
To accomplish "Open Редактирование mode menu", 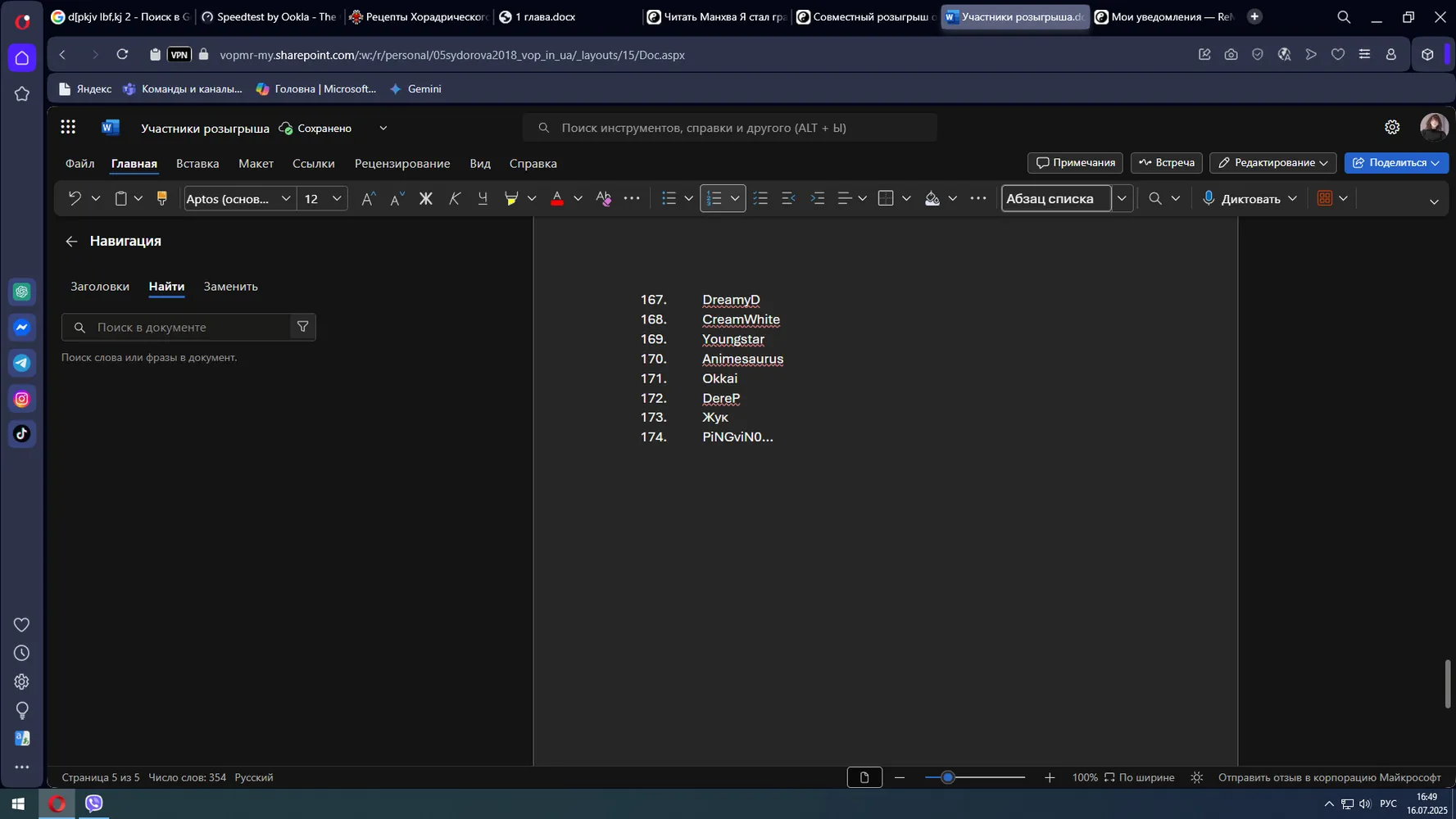I will pos(1273,162).
